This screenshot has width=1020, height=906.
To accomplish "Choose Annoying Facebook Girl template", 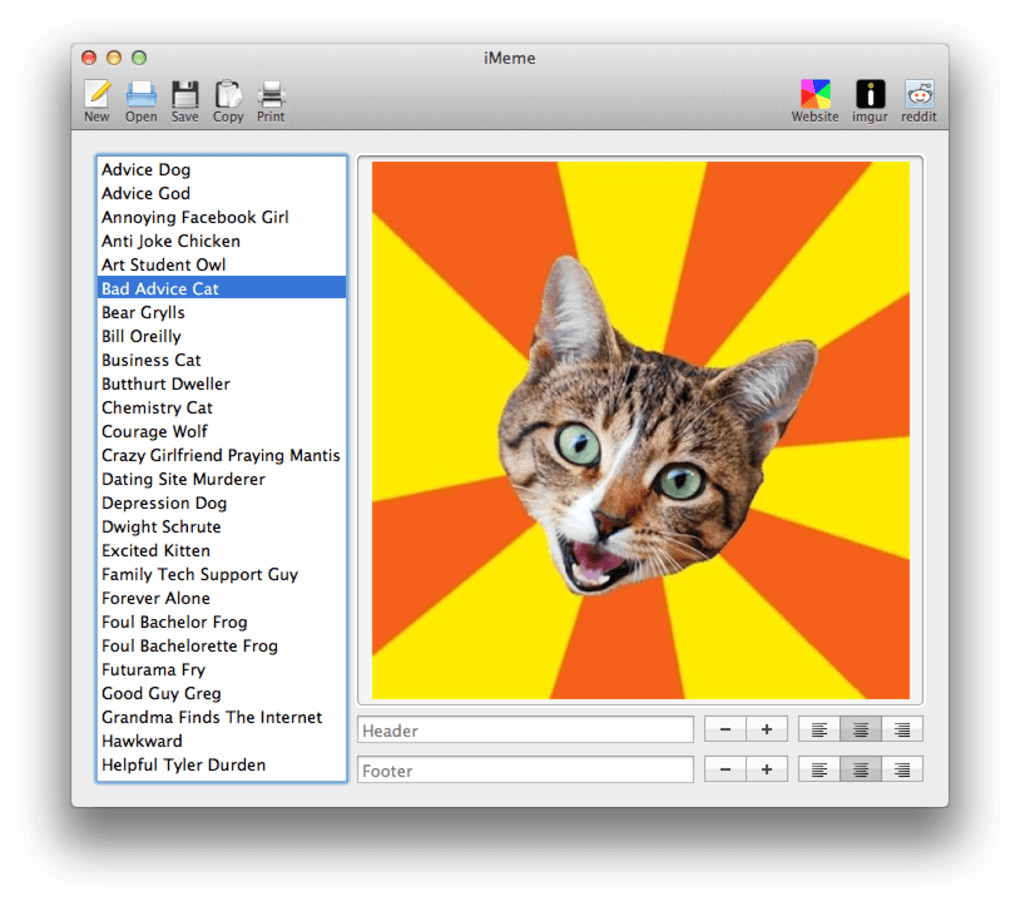I will click(x=222, y=217).
